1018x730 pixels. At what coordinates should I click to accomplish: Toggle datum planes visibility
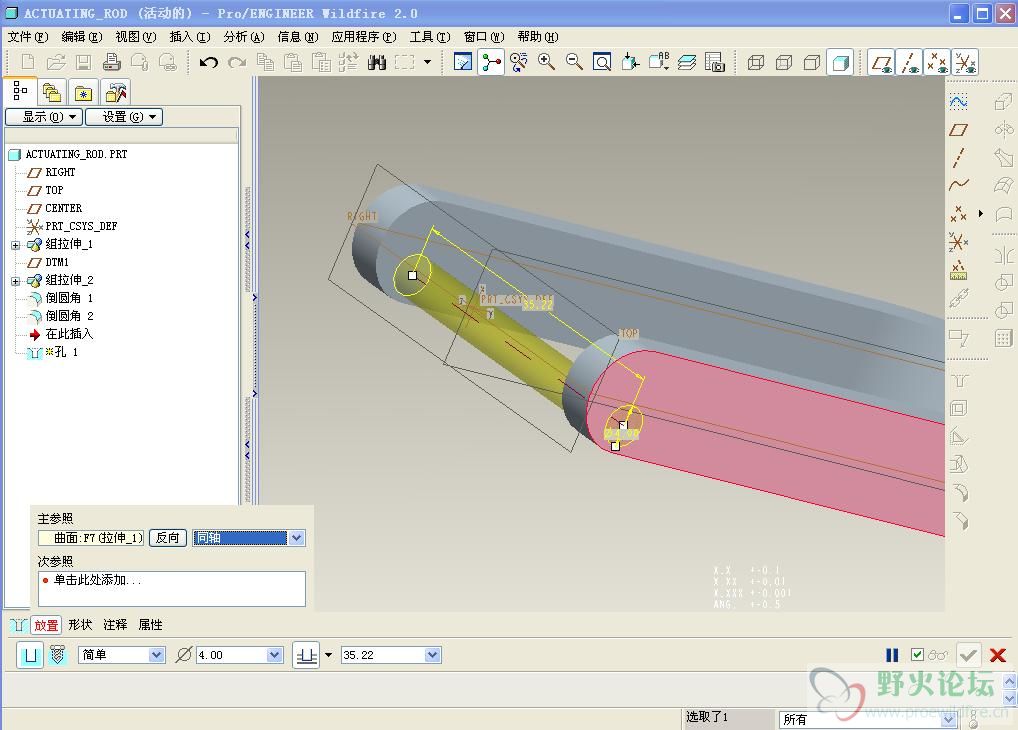point(882,62)
